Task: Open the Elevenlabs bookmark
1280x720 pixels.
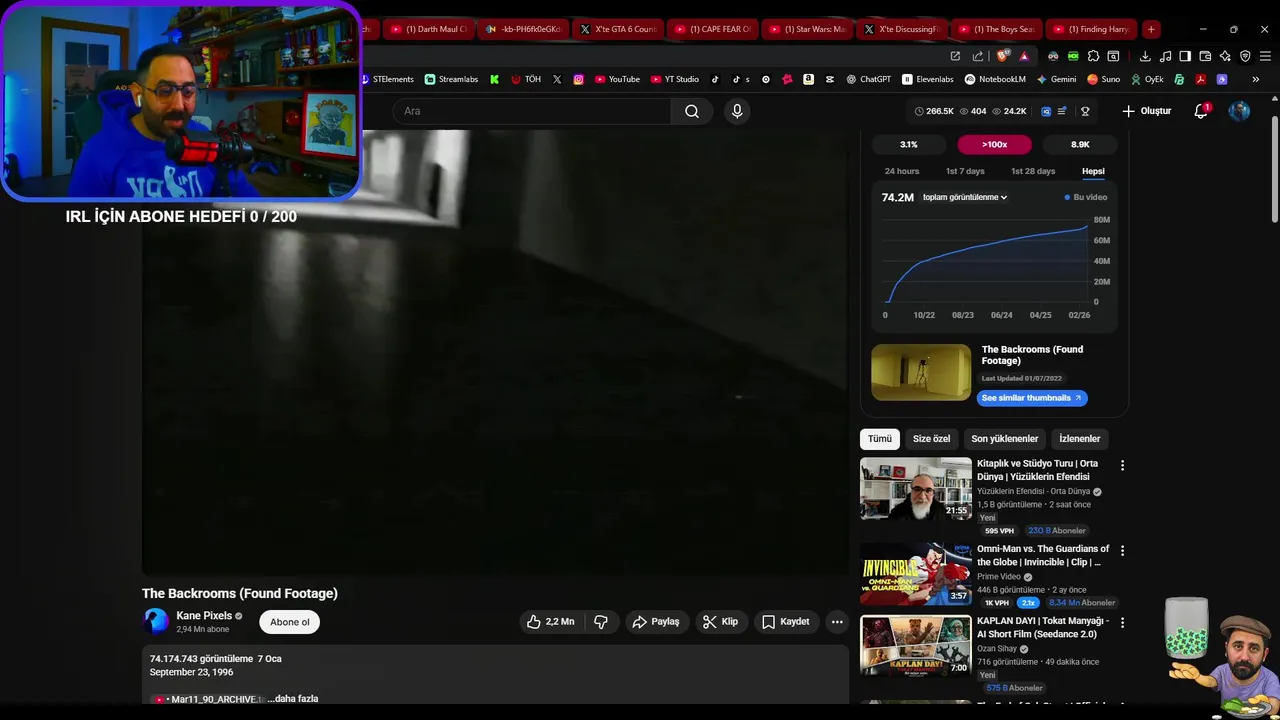Action: click(x=928, y=79)
